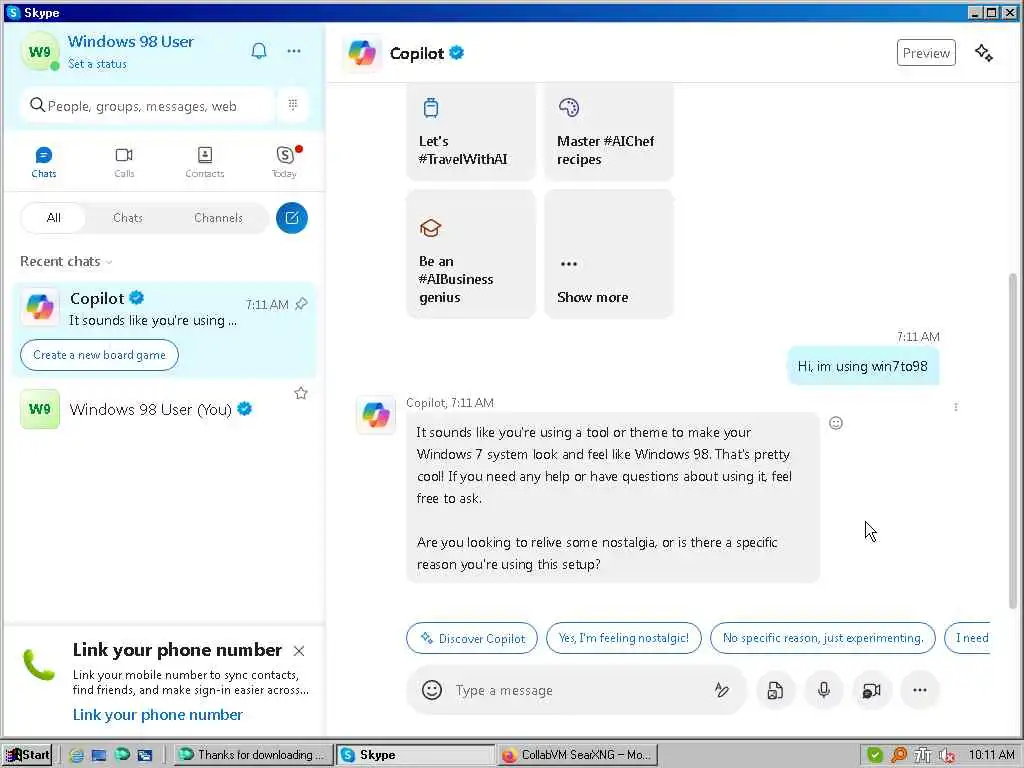The width and height of the screenshot is (1024, 768).
Task: Reply with No specific reason, just experimenting chip
Action: point(823,638)
